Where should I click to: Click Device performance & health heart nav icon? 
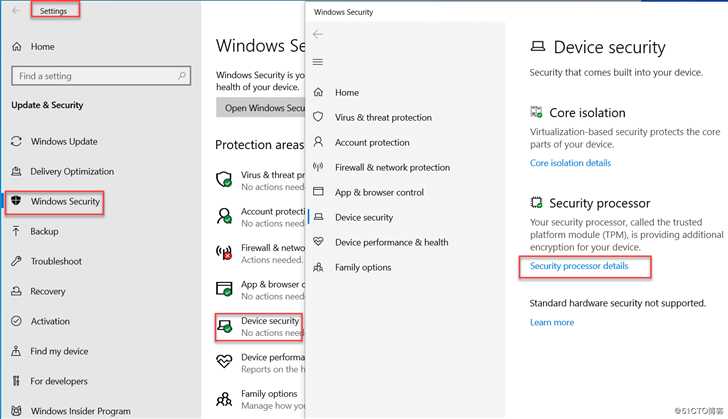click(x=318, y=242)
